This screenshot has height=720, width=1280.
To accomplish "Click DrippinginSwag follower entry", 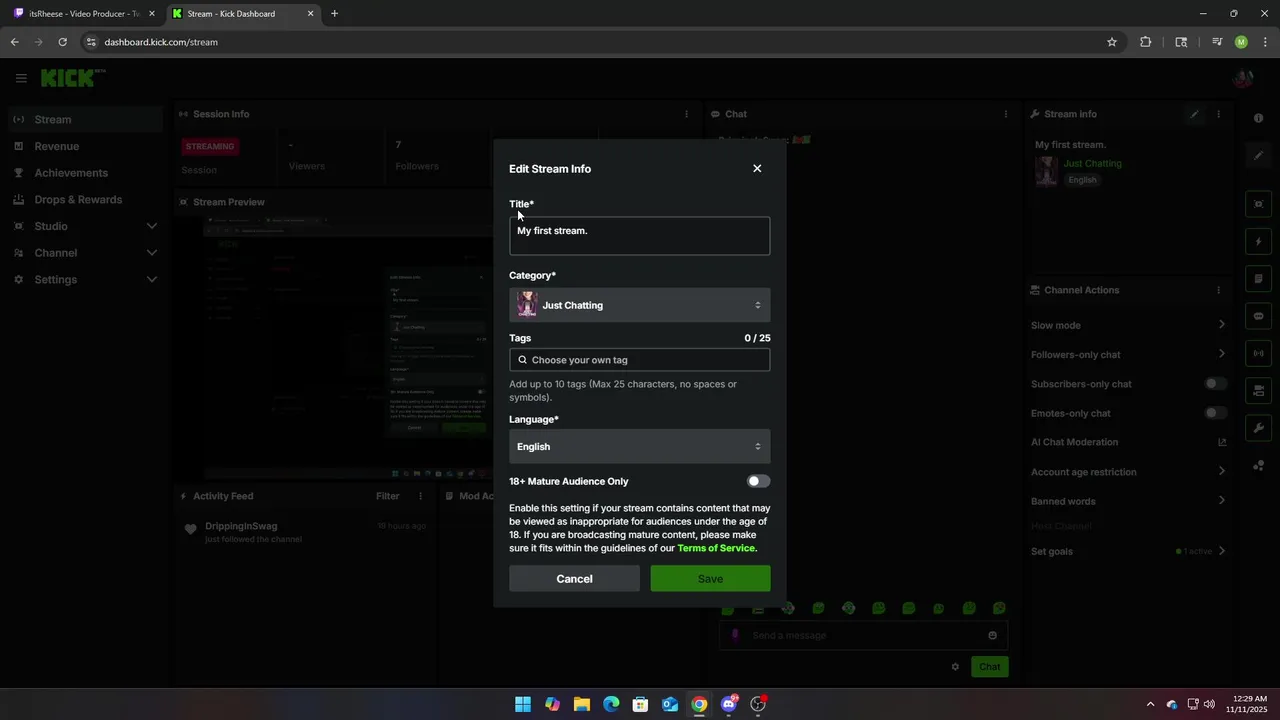I will (x=302, y=532).
